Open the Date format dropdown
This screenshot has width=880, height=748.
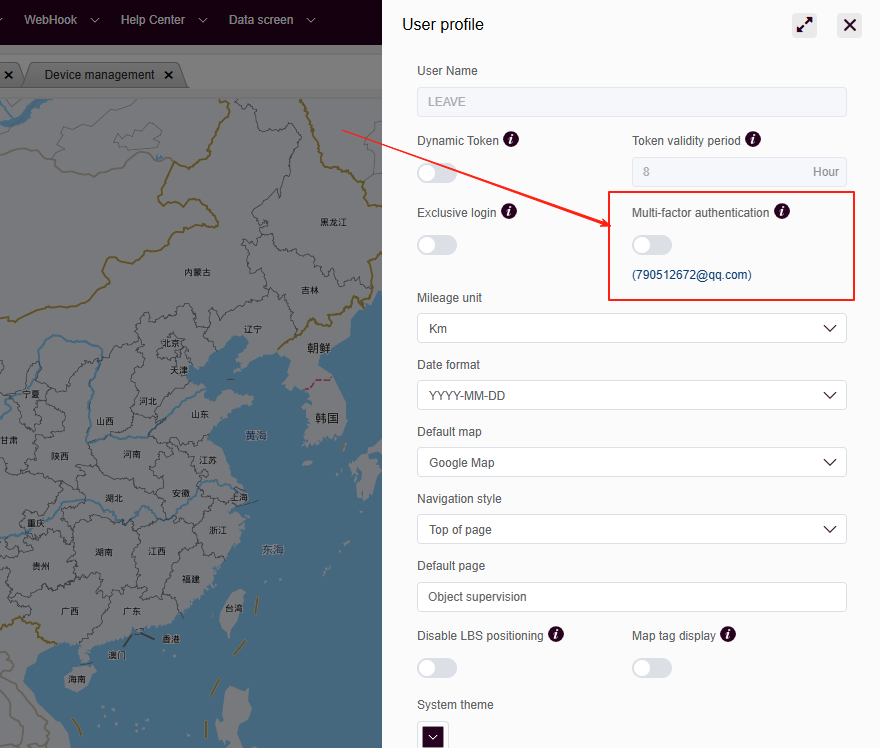point(631,395)
